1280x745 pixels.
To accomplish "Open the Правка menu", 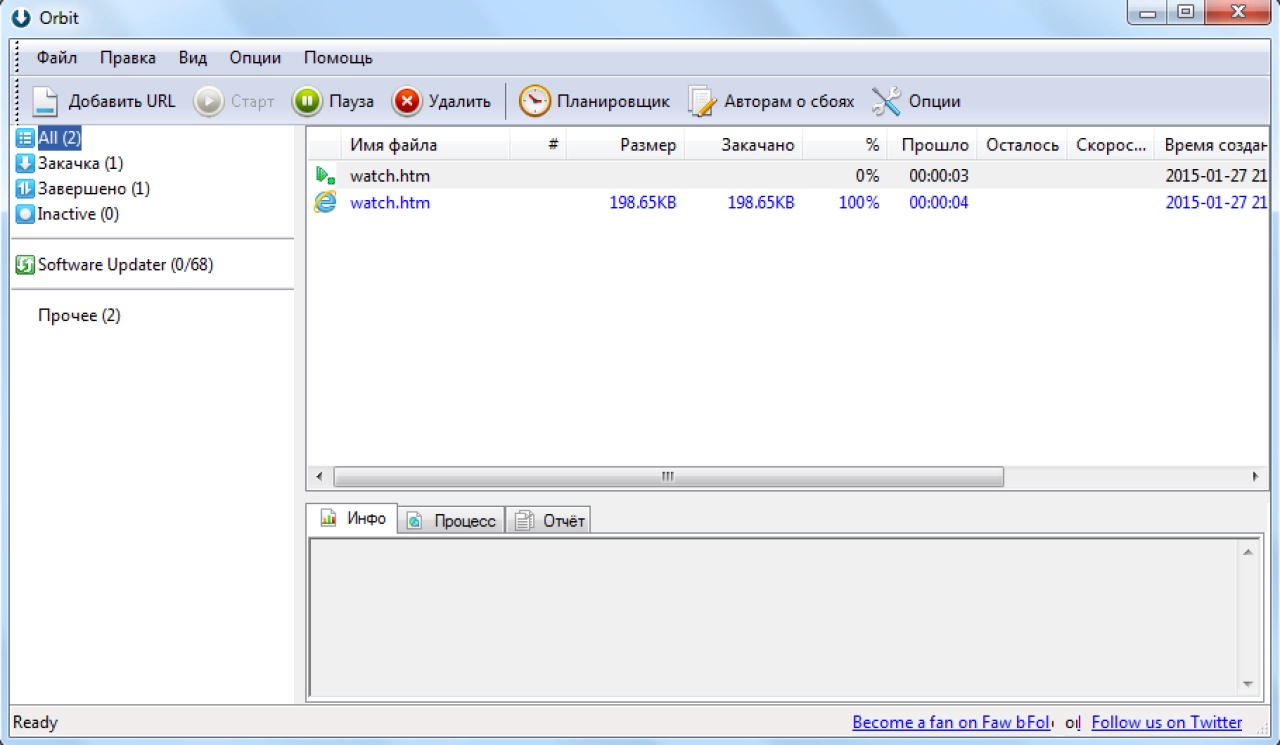I will [x=128, y=58].
